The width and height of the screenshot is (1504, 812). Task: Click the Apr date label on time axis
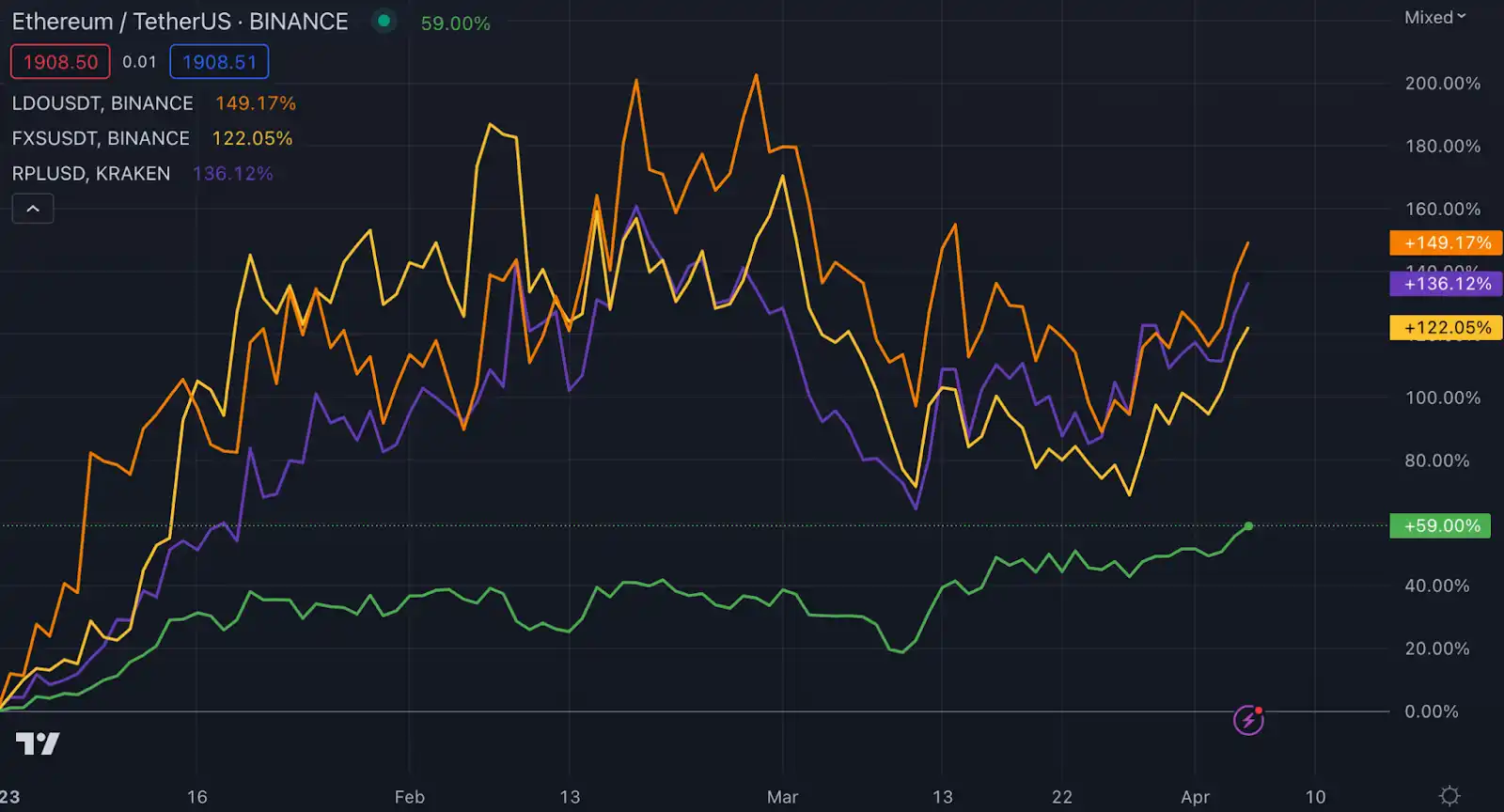[1196, 797]
